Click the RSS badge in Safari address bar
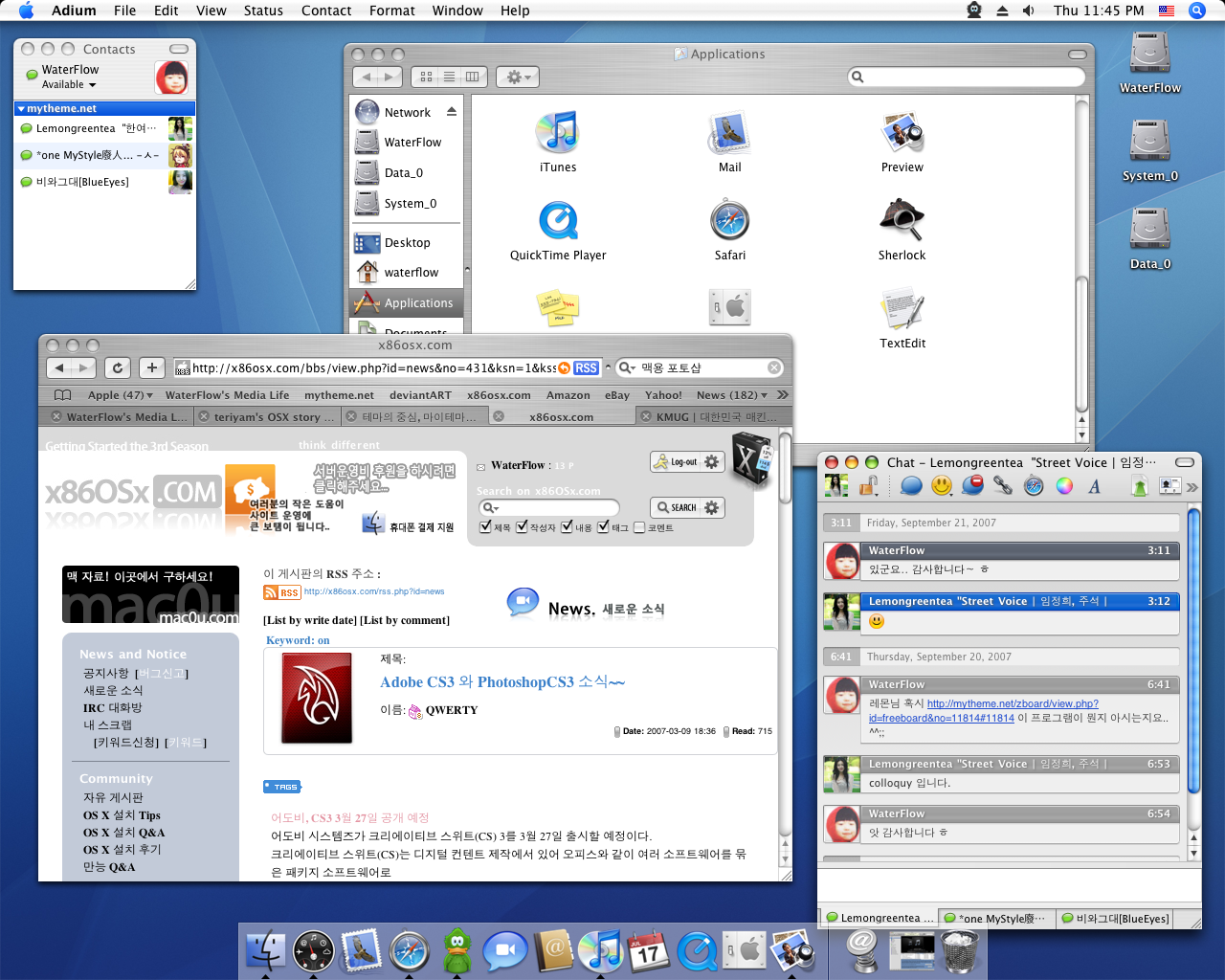Image resolution: width=1225 pixels, height=980 pixels. [x=586, y=367]
